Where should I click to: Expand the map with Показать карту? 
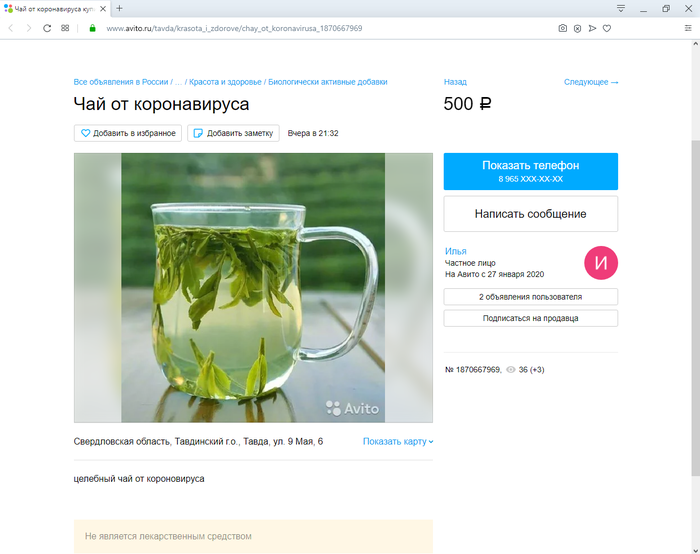(x=398, y=441)
